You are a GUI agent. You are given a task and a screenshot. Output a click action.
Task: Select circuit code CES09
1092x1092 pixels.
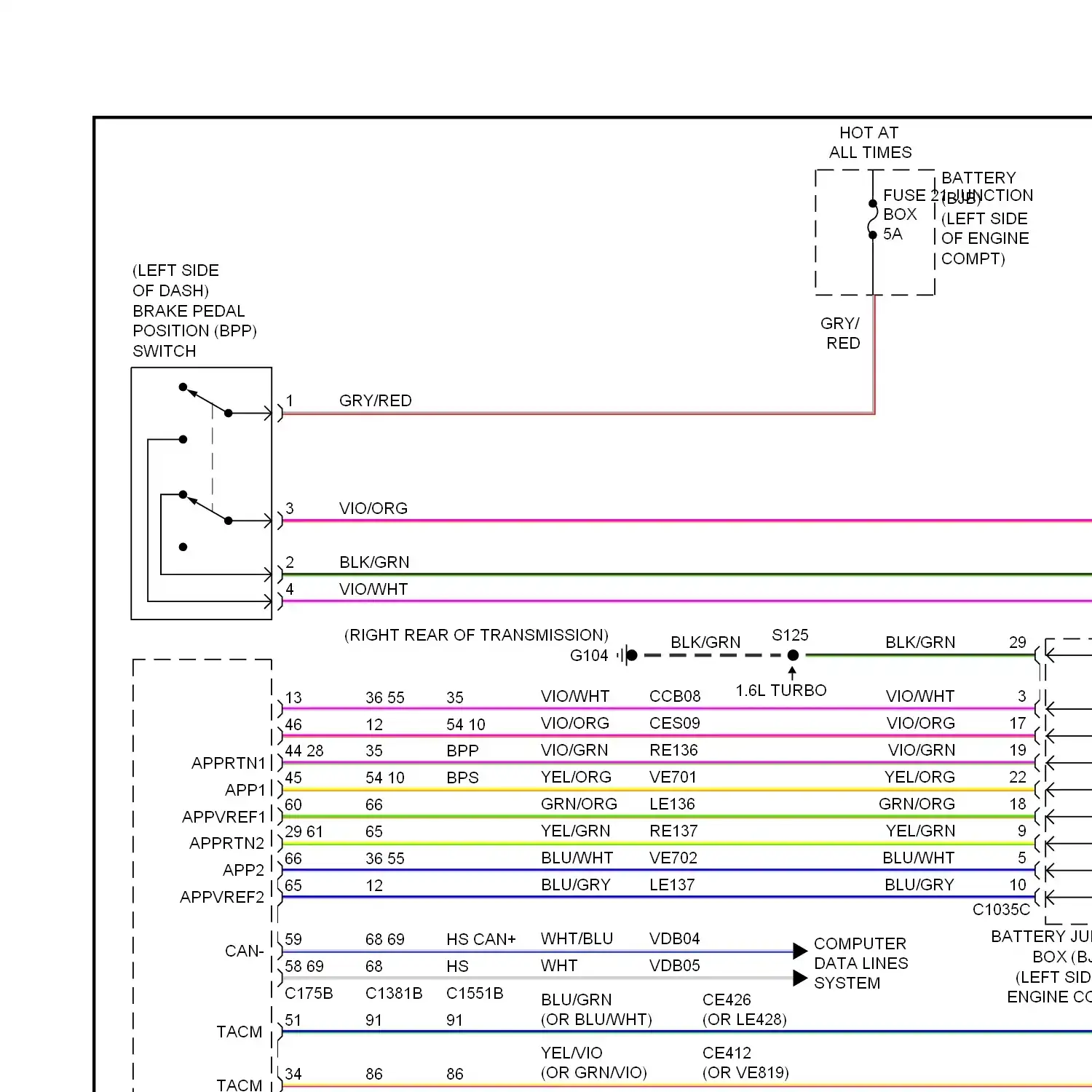tap(675, 723)
